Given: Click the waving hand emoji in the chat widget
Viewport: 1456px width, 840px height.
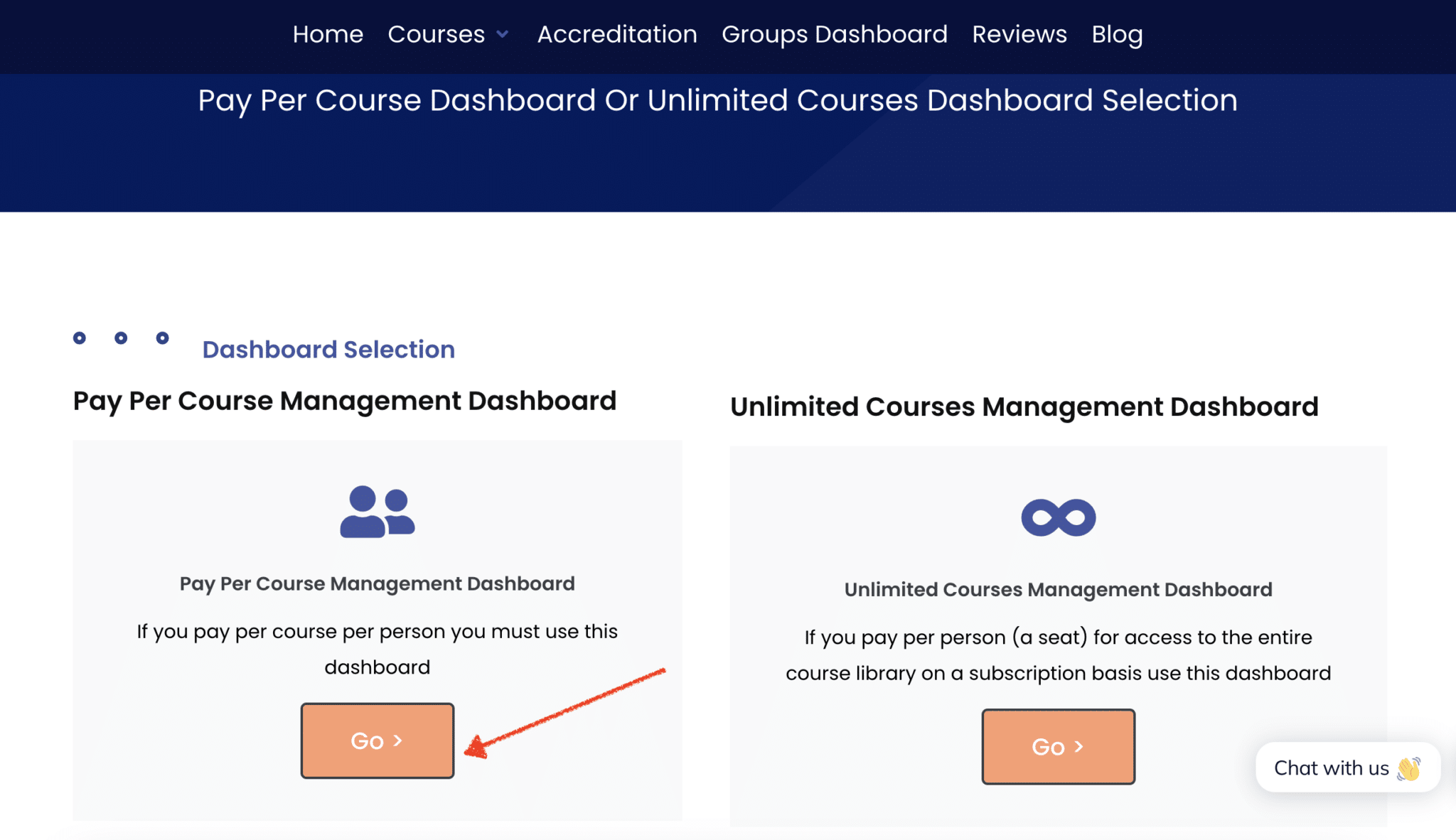Looking at the screenshot, I should pos(1406,768).
